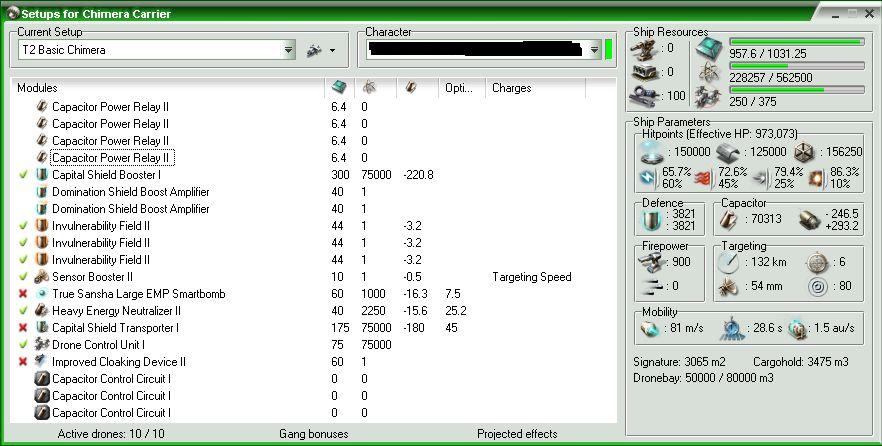
Task: Click the explosive resistance icon
Action: tap(819, 178)
